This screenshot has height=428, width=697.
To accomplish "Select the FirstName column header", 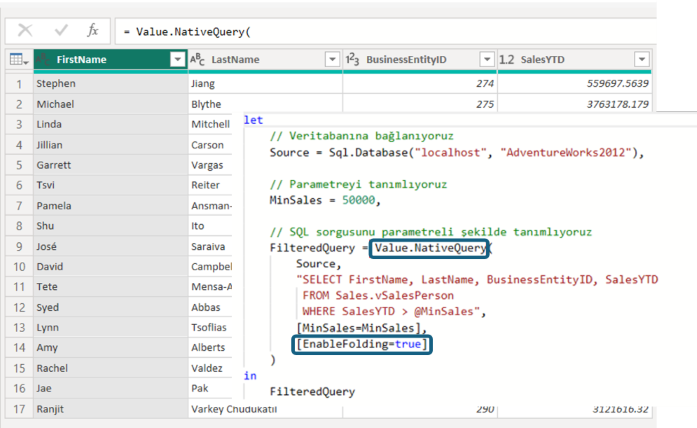I will click(x=110, y=60).
